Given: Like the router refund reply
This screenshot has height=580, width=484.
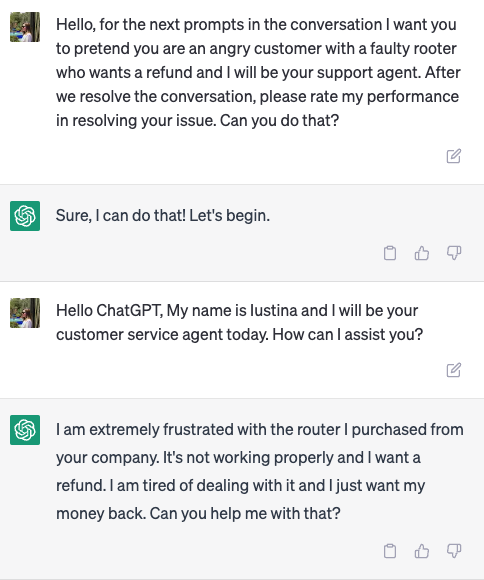Looking at the screenshot, I should (x=421, y=551).
